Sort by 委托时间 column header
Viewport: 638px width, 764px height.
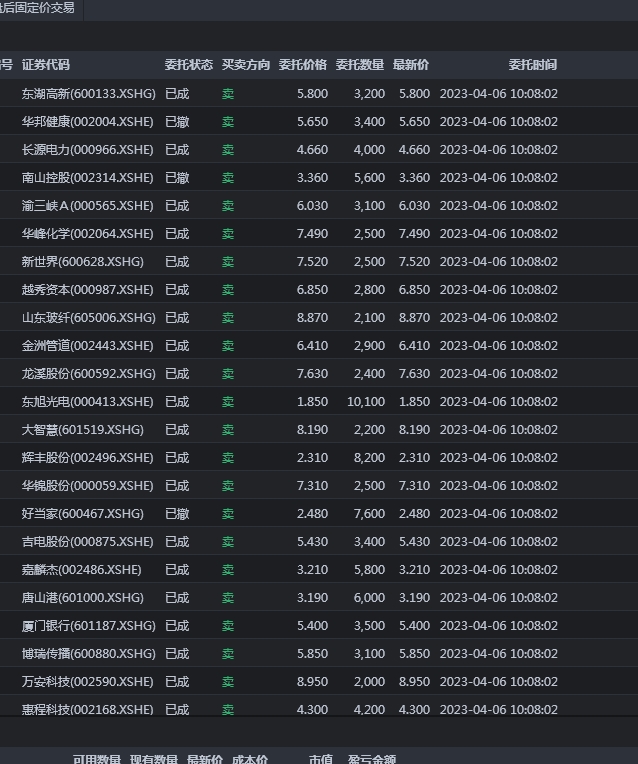pos(533,65)
